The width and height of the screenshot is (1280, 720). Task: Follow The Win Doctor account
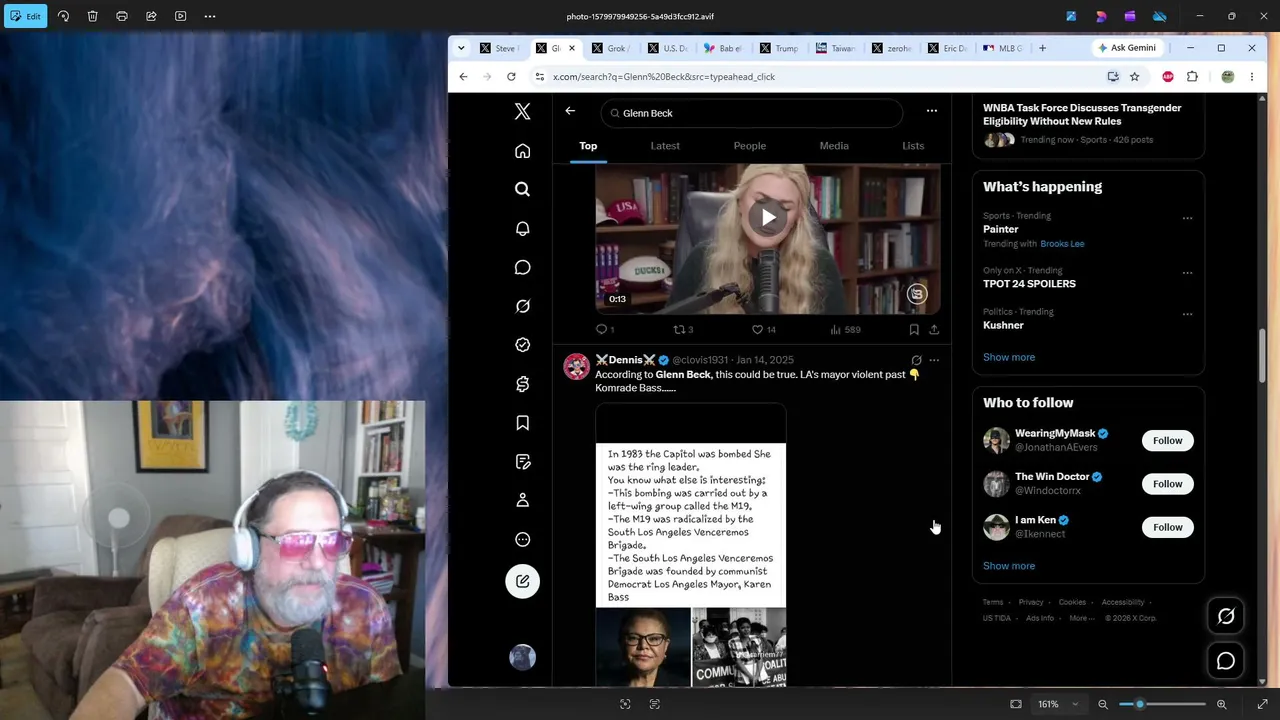click(1167, 484)
